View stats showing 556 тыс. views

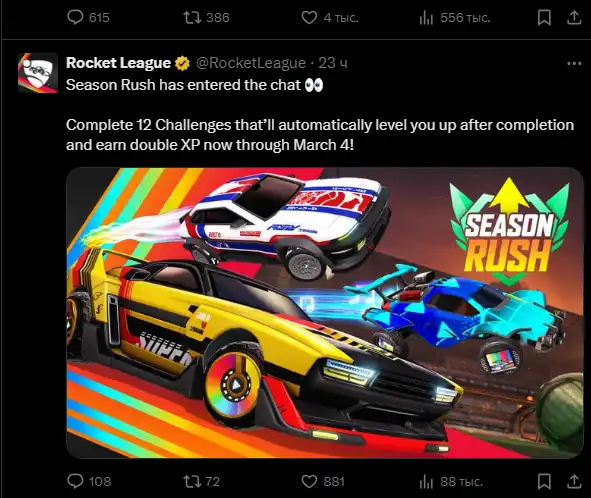click(455, 17)
